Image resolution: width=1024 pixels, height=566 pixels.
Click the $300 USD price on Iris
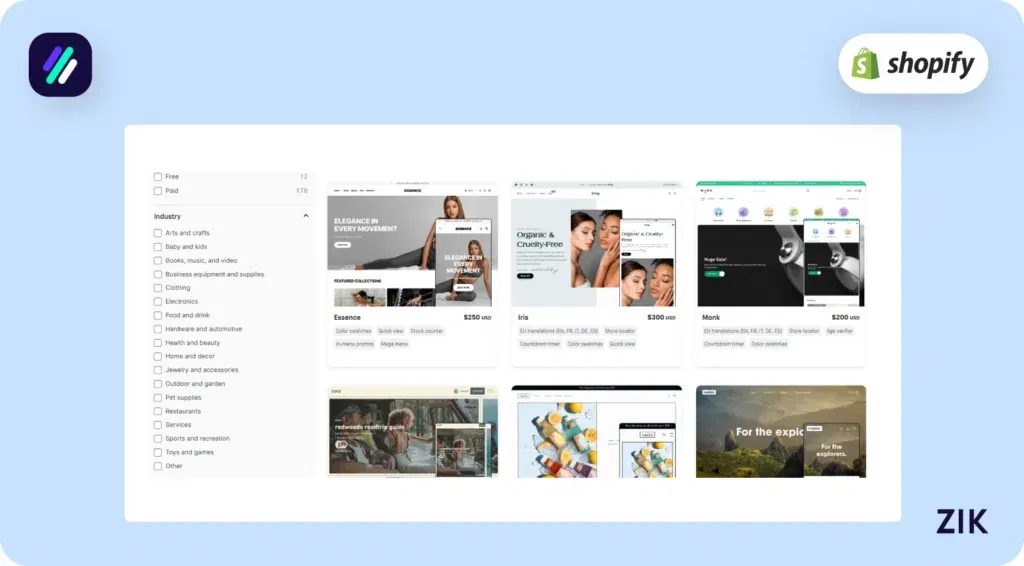pos(662,317)
